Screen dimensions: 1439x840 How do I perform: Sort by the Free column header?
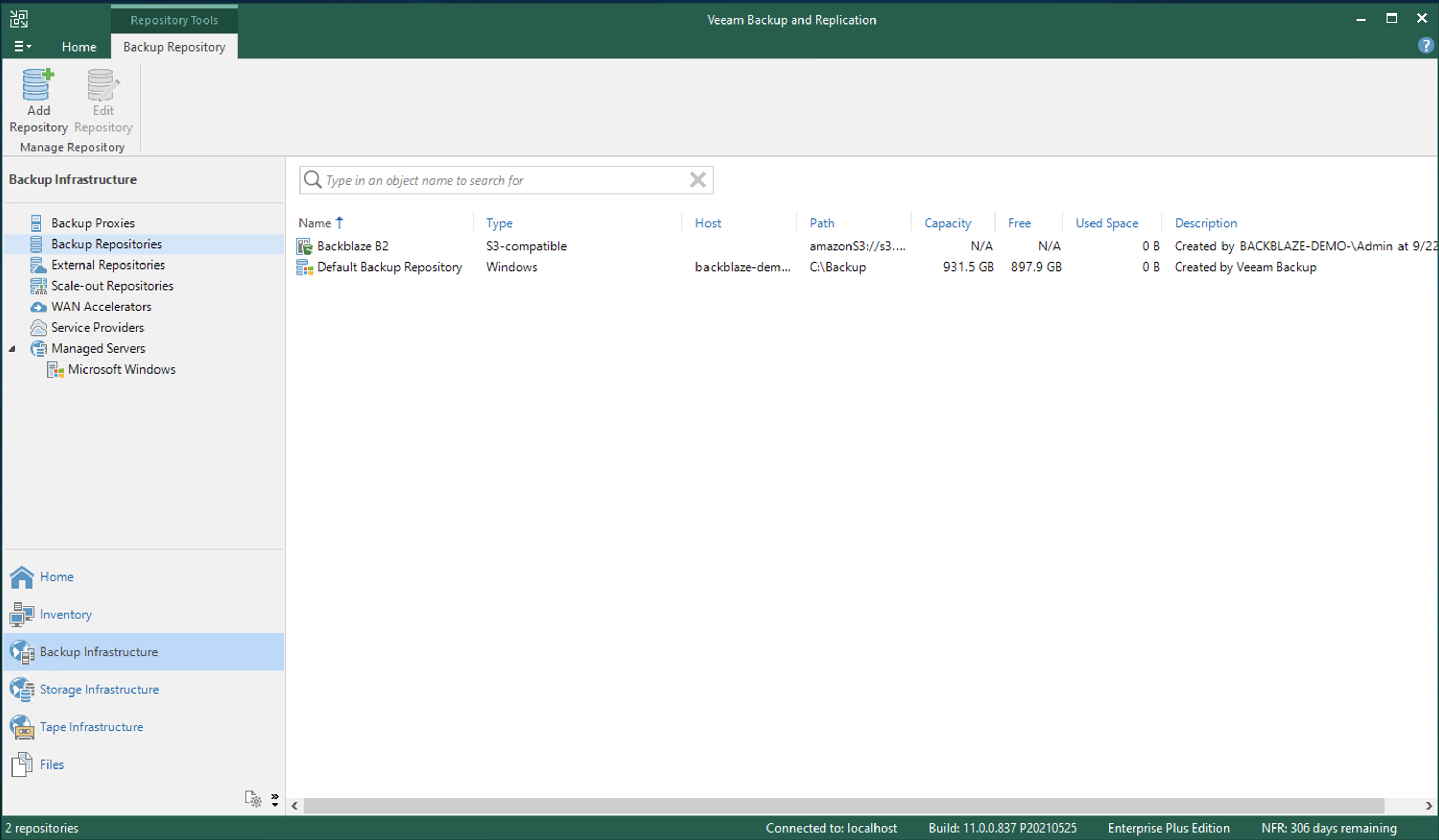(x=1020, y=223)
